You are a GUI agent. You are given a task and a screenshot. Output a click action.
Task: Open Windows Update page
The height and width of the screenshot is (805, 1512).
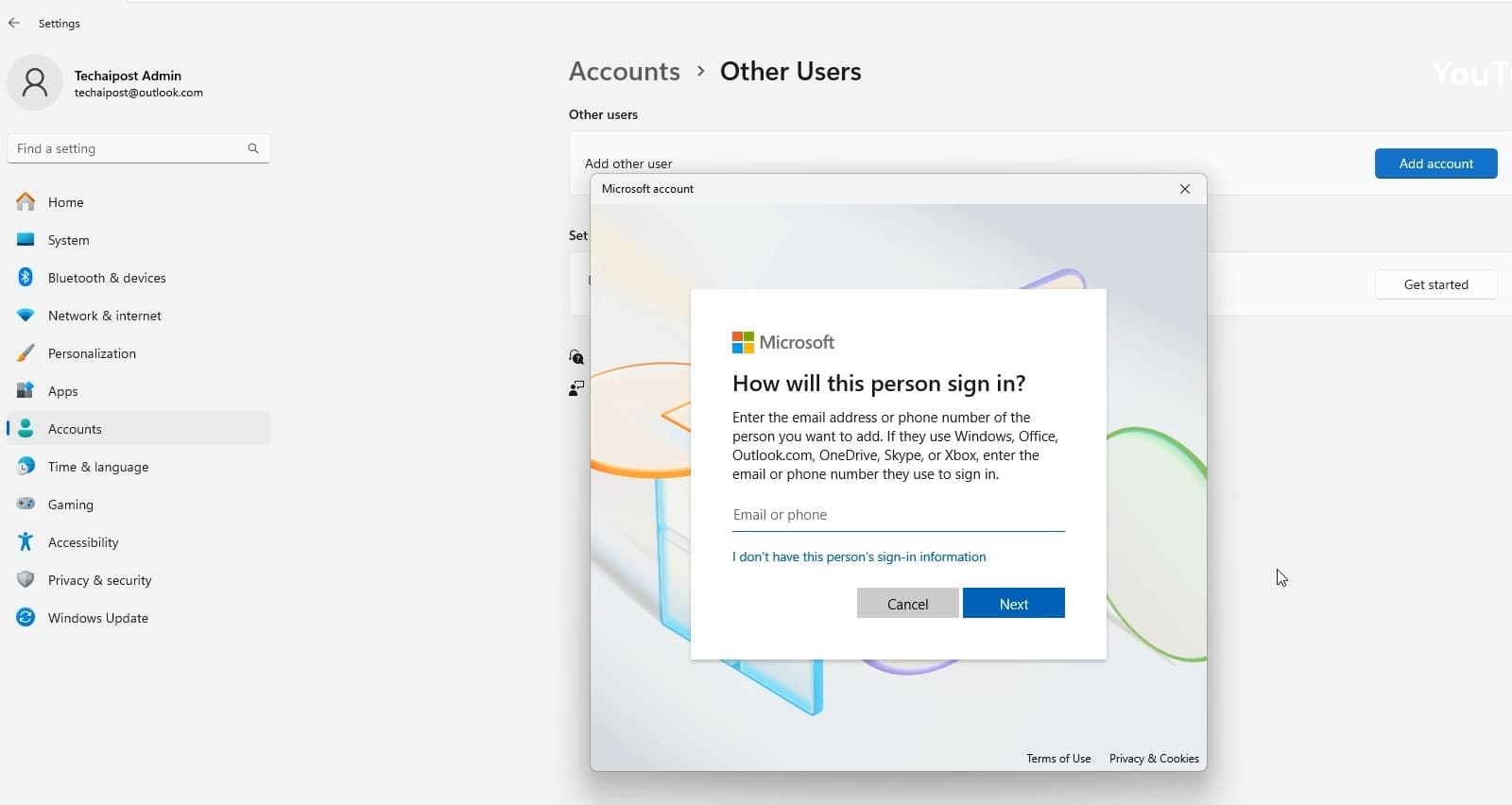(x=139, y=617)
